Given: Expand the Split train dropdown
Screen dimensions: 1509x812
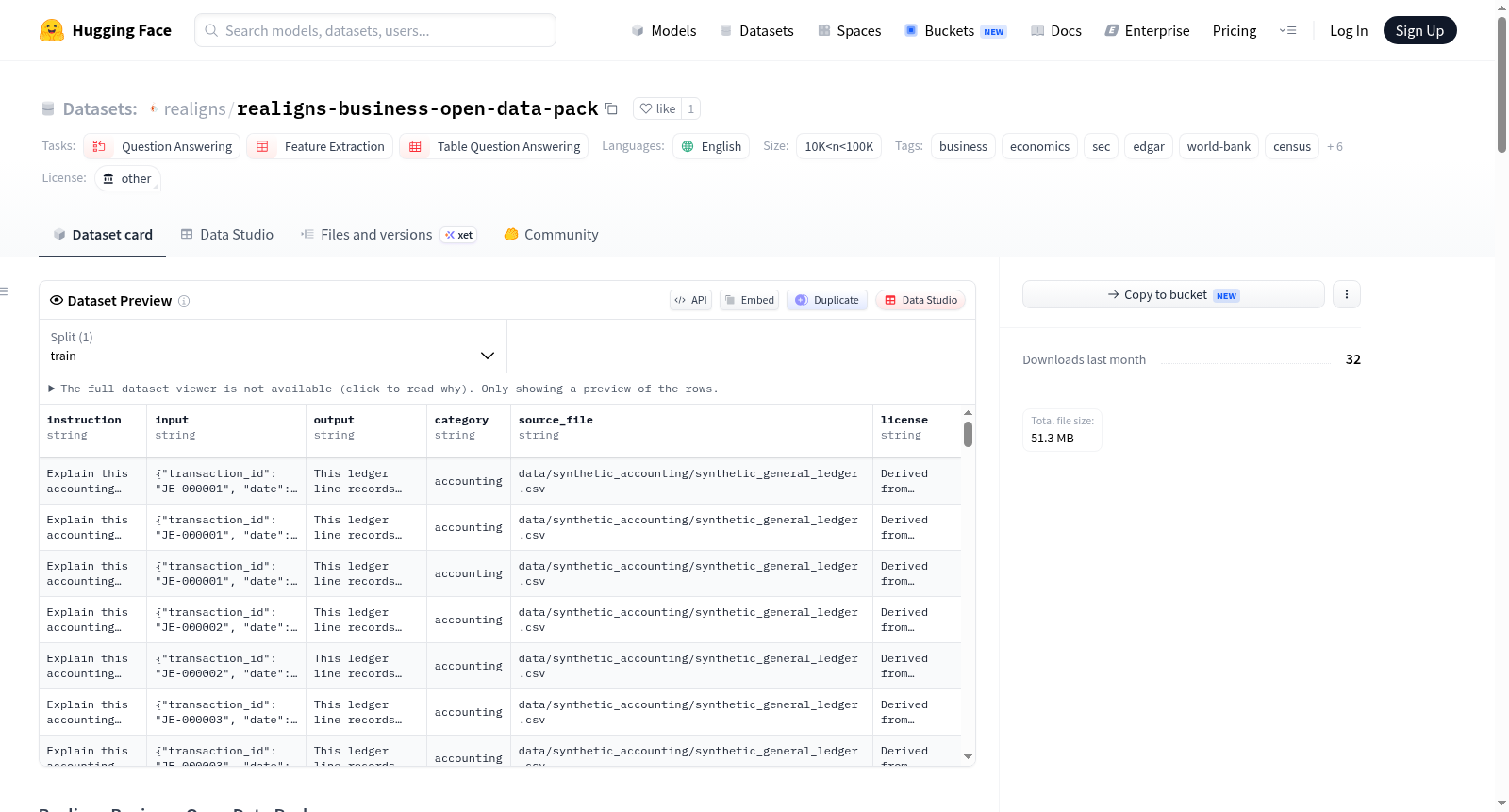Looking at the screenshot, I should pos(273,346).
